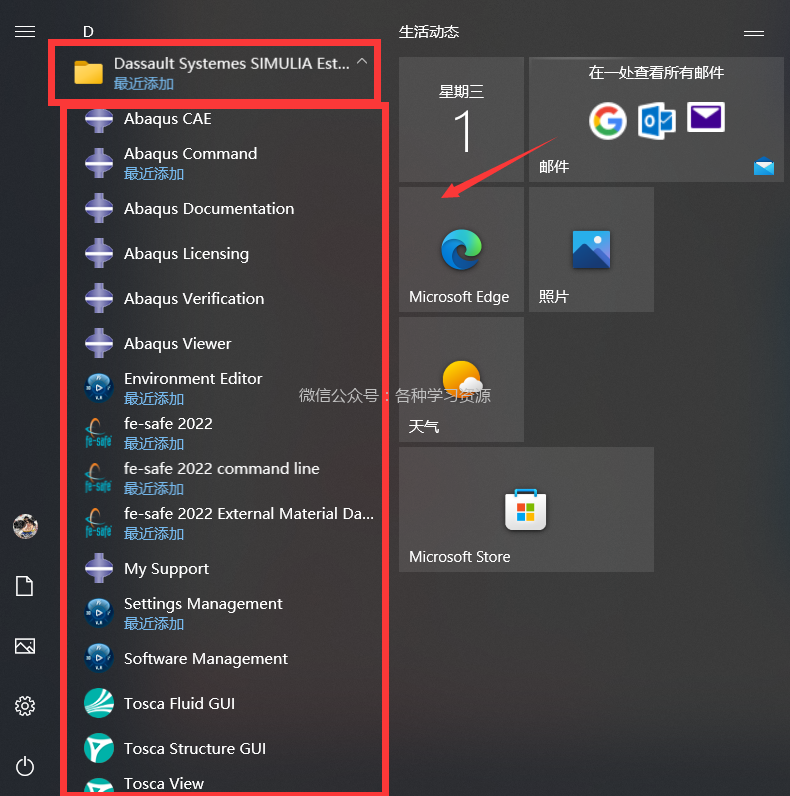Select the Abaqus Viewer label
Screen dimensions: 790x796
point(178,344)
